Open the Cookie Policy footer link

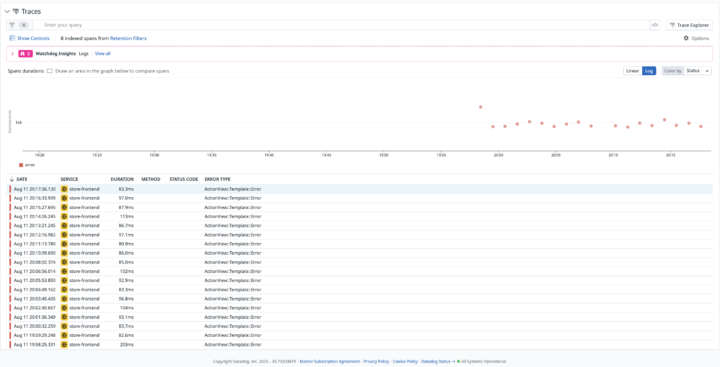click(x=405, y=361)
